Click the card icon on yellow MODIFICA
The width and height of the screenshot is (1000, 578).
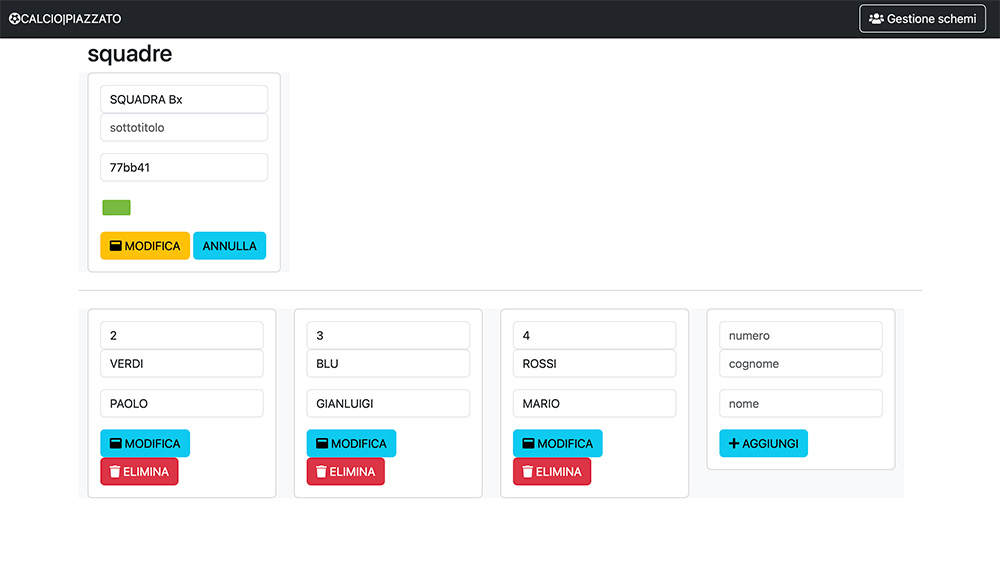tap(115, 246)
